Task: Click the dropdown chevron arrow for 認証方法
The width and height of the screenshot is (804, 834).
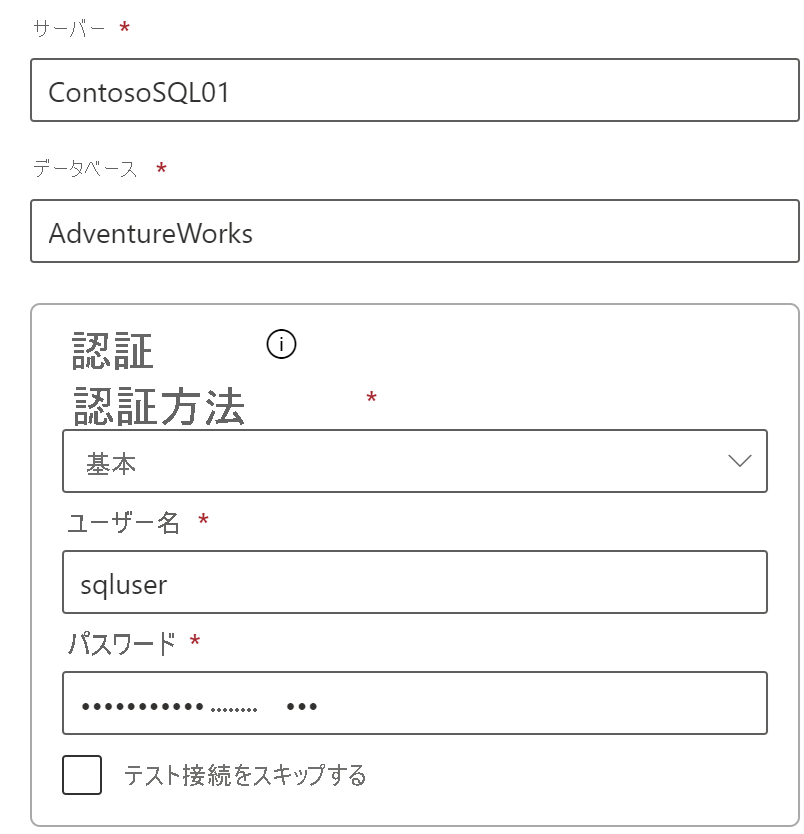Action: (x=740, y=461)
